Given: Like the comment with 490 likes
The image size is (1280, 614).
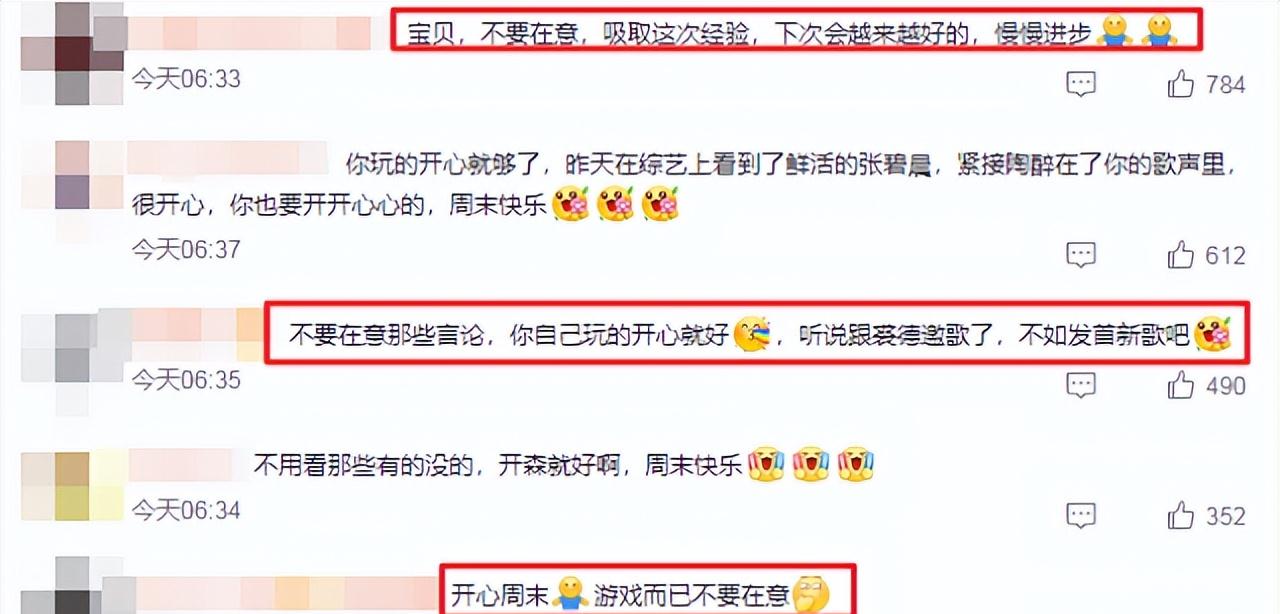Looking at the screenshot, I should click(1181, 384).
